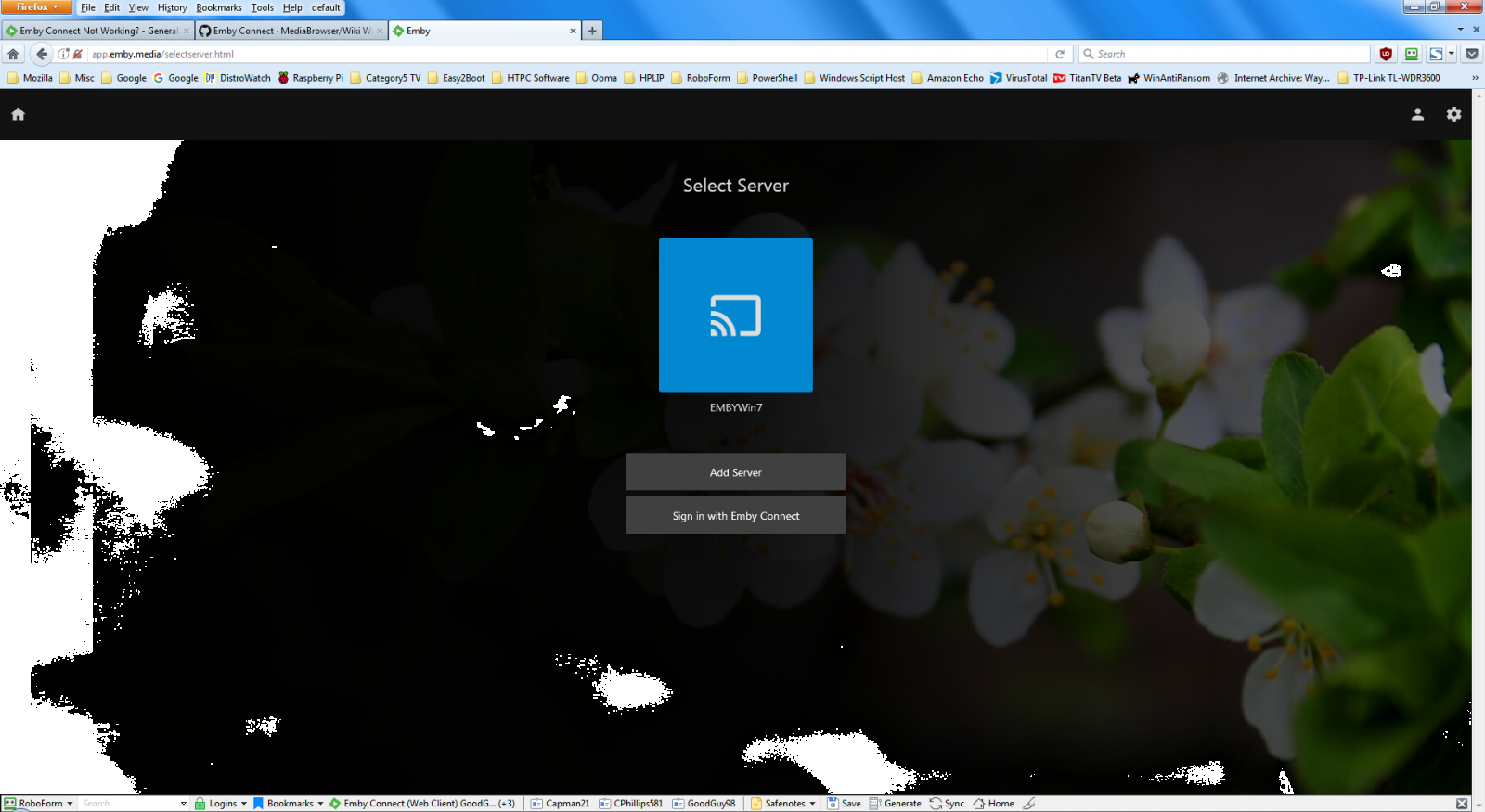Screen dimensions: 1485x812
Task: Open the Firefox application menu button
Action: (37, 6)
